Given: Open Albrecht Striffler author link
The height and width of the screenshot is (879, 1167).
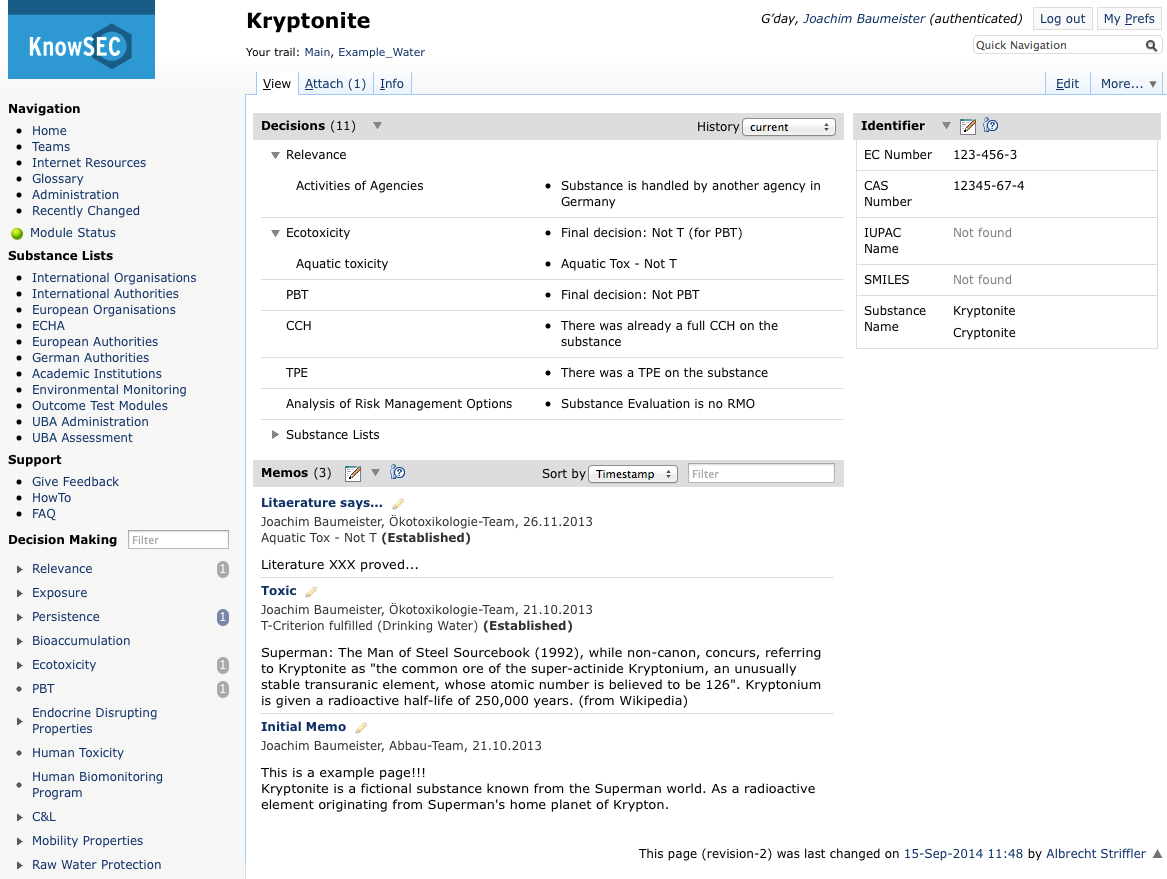Looking at the screenshot, I should tap(1096, 854).
